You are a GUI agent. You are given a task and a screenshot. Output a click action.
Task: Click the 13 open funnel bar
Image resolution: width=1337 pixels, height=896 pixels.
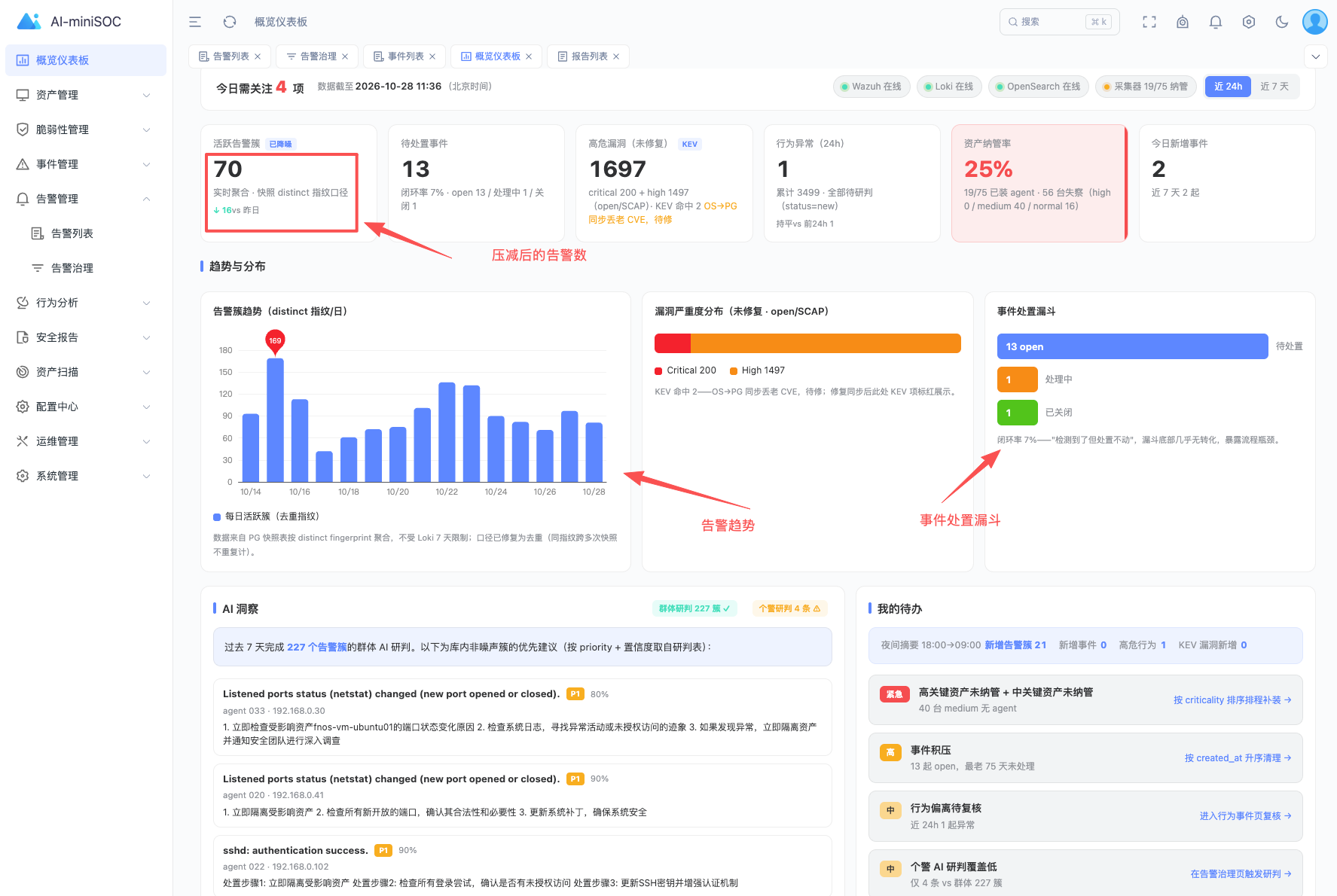point(1132,346)
